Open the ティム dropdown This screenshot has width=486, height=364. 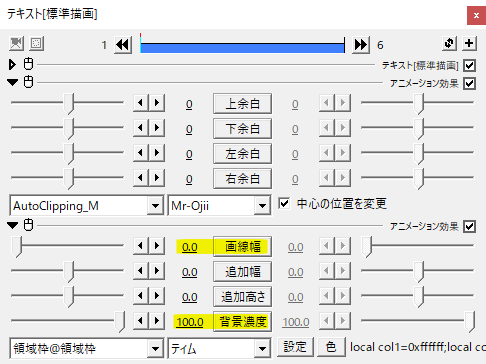(x=262, y=349)
